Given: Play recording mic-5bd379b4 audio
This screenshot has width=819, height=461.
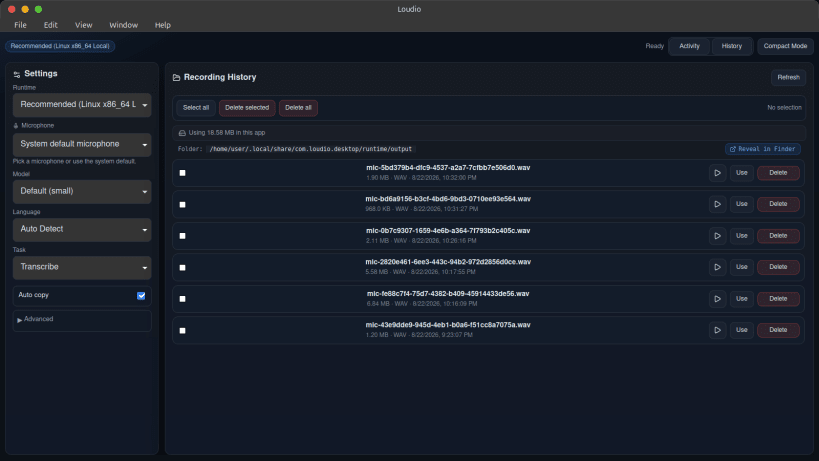Looking at the screenshot, I should coord(717,173).
